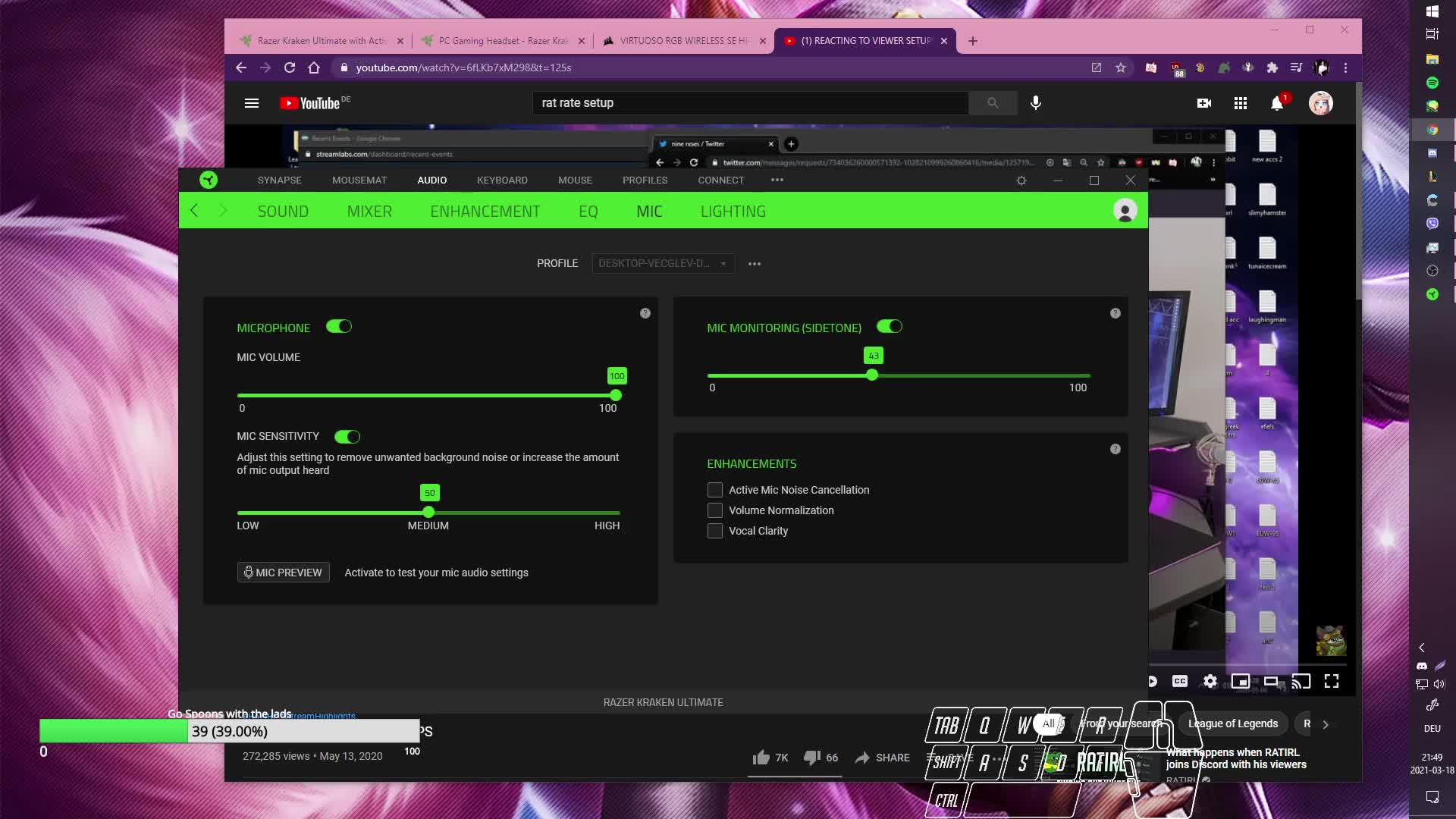Screen dimensions: 1456x819
Task: Switch to Virtuoso RGB Wireless browser tab
Action: 683,41
